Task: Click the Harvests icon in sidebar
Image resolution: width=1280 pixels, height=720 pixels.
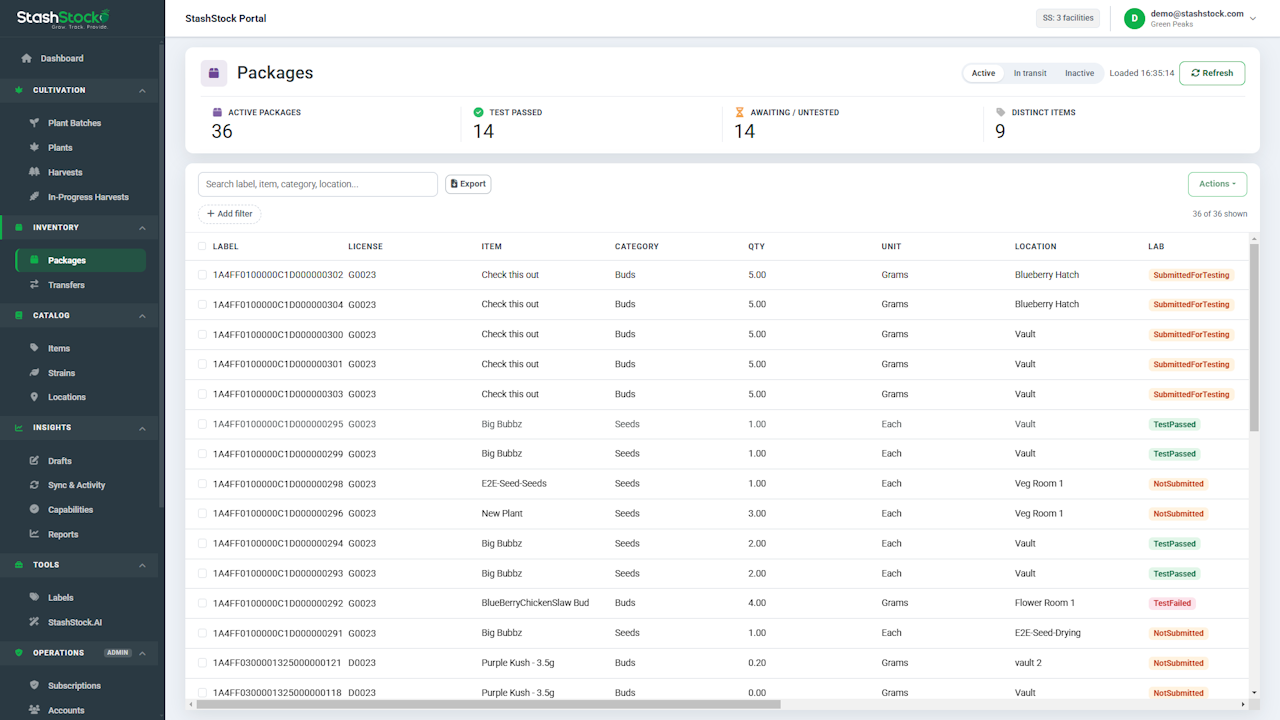Action: pos(35,172)
